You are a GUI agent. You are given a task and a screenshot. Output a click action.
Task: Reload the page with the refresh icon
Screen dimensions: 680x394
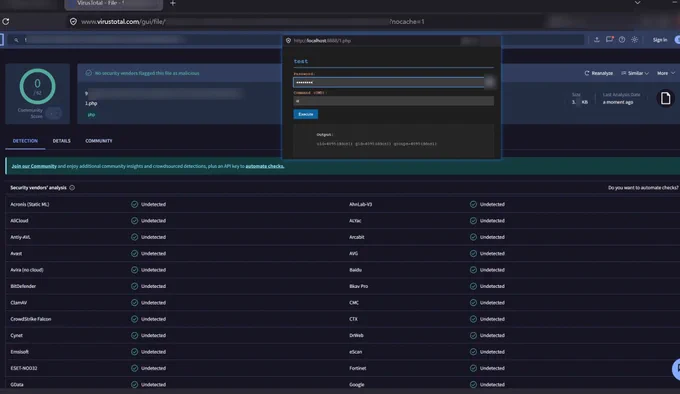[6, 21]
